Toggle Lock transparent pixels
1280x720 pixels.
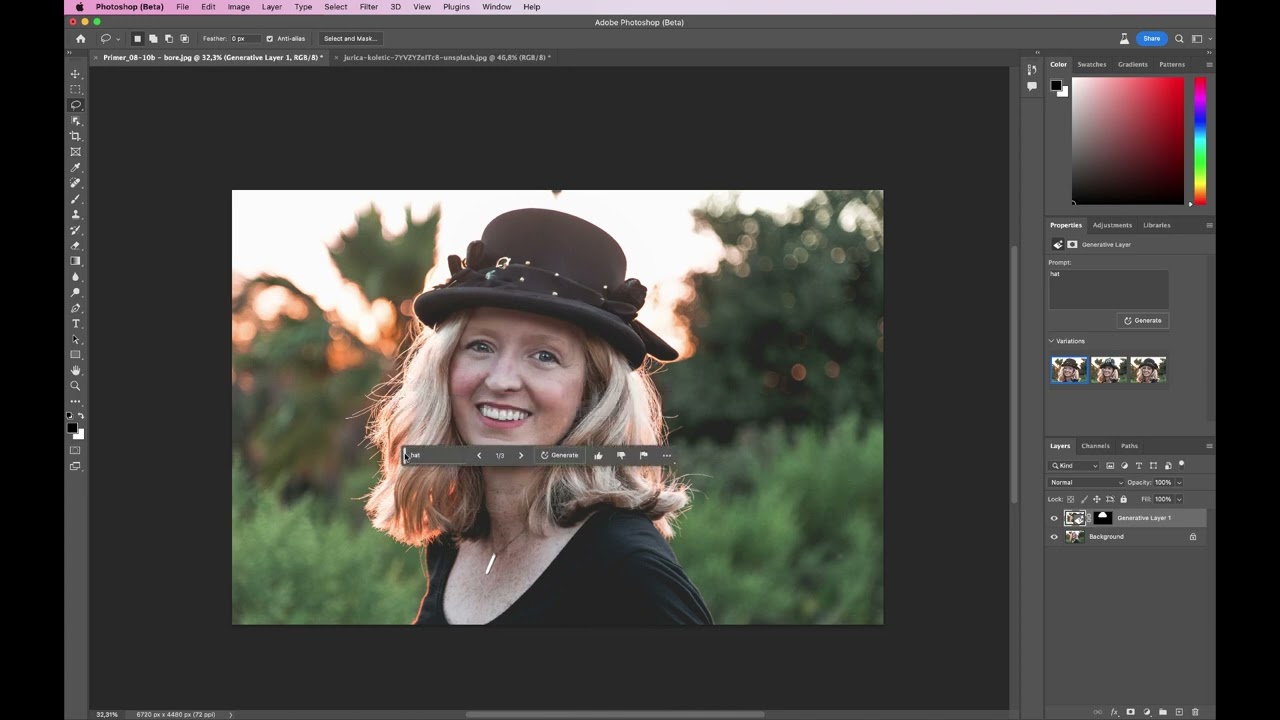click(1071, 499)
